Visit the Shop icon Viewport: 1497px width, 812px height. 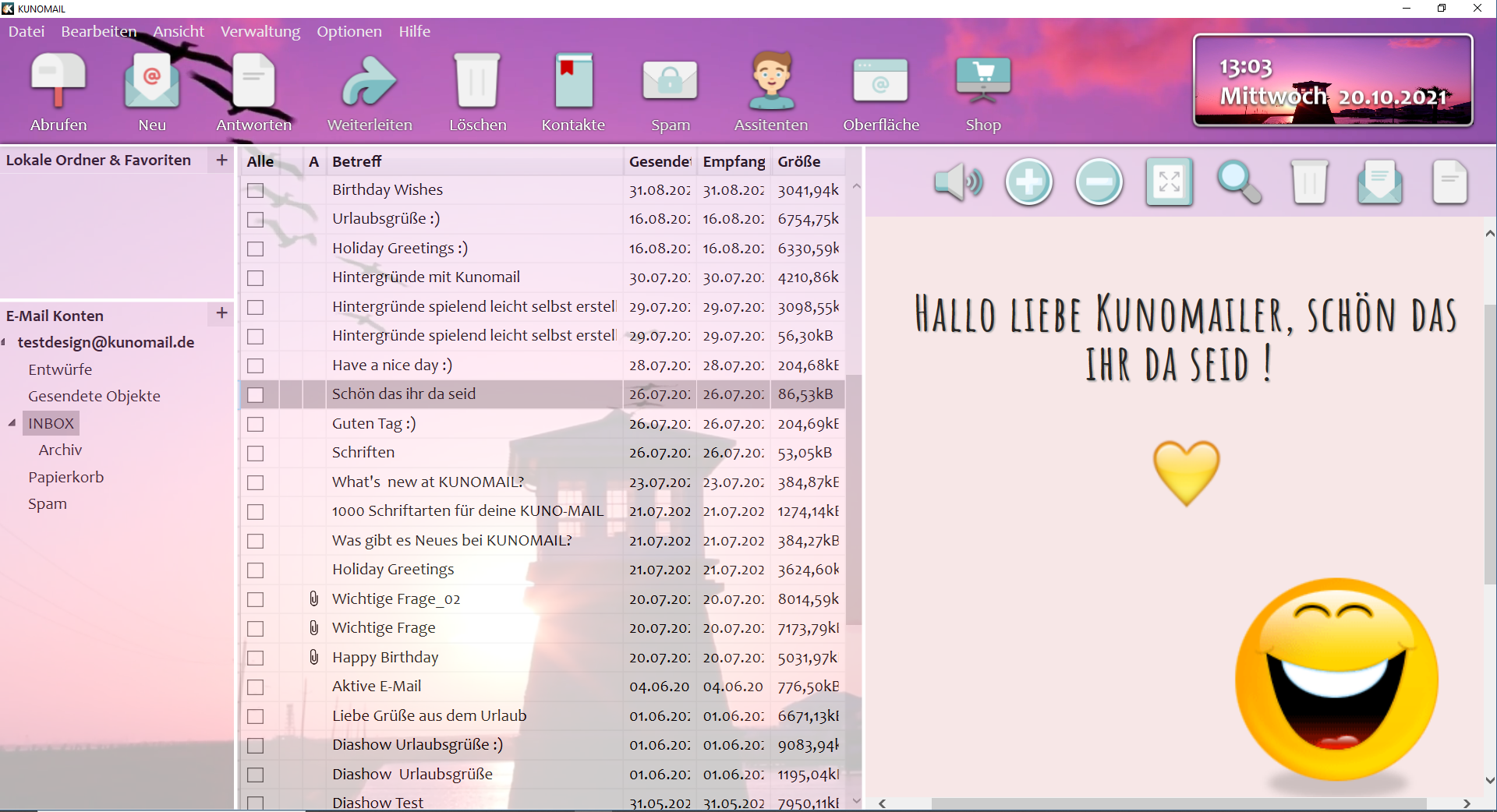[x=983, y=80]
